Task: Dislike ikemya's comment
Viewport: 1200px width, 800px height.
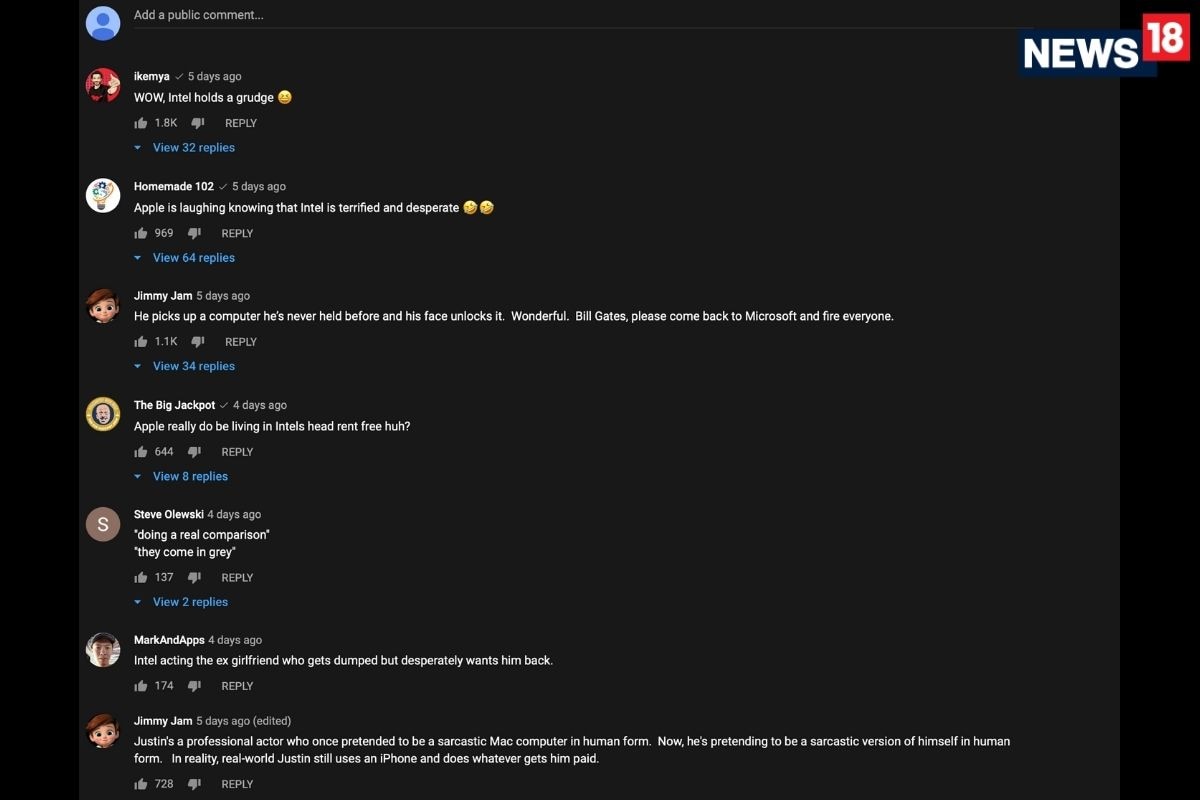Action: (198, 123)
